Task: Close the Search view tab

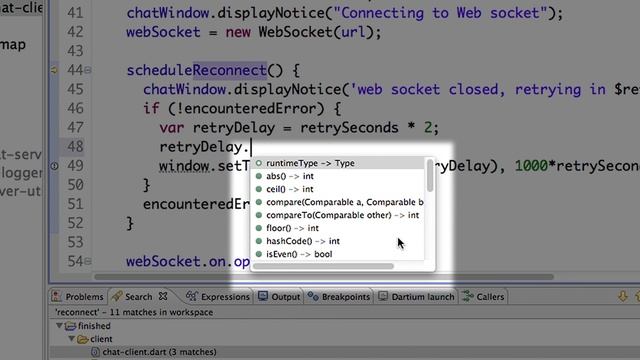Action: (163, 296)
